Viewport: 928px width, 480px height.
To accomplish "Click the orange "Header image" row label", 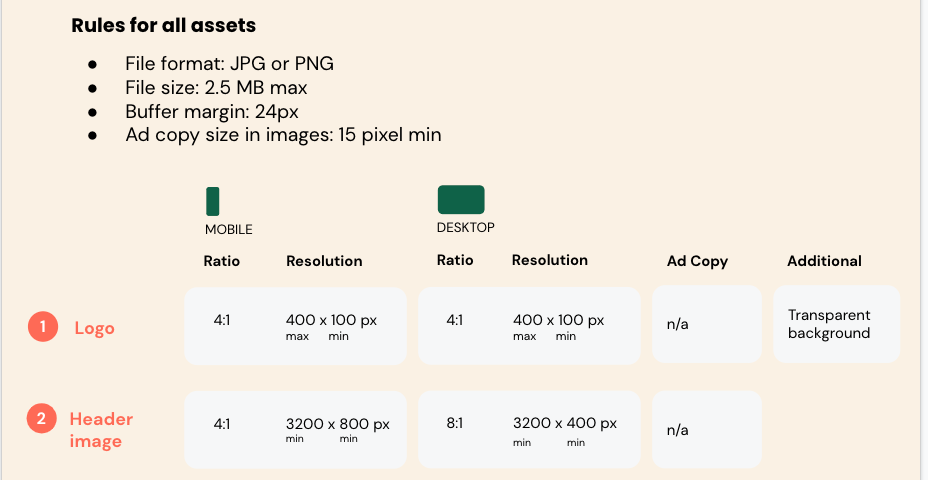I will tap(100, 430).
